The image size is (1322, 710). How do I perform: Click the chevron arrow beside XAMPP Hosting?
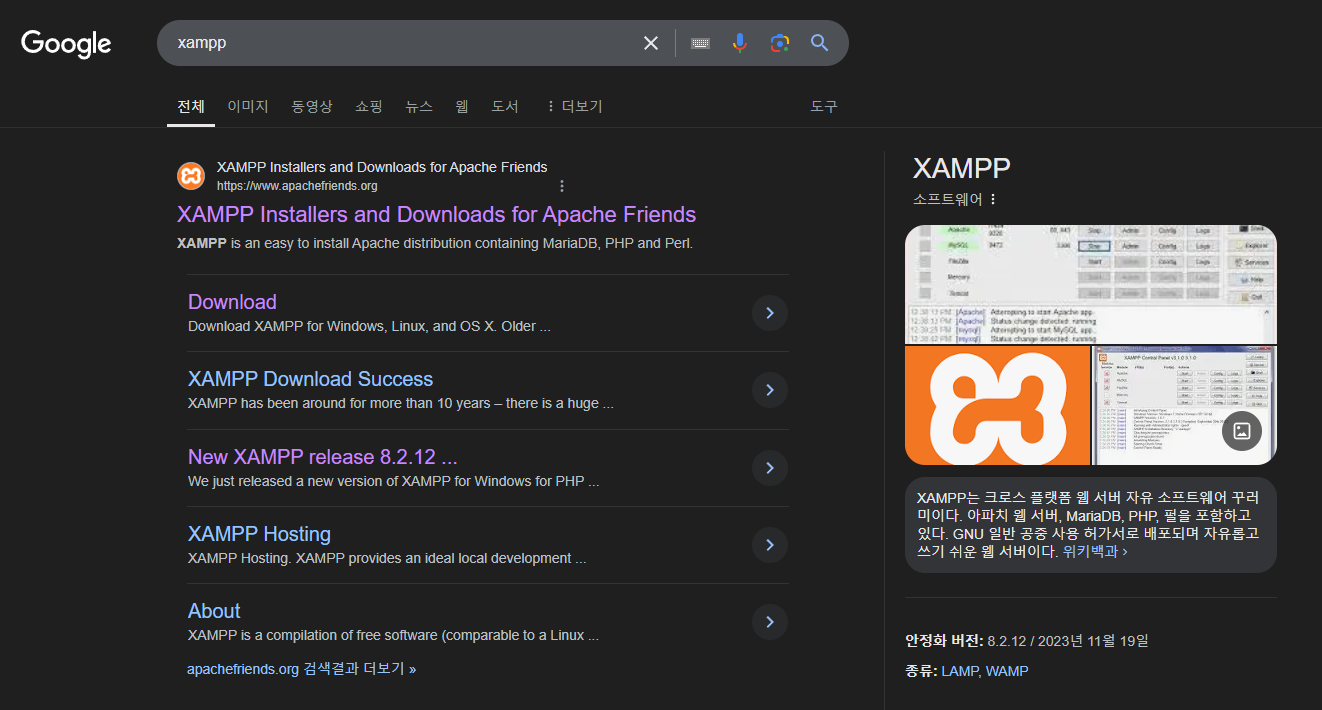(769, 545)
